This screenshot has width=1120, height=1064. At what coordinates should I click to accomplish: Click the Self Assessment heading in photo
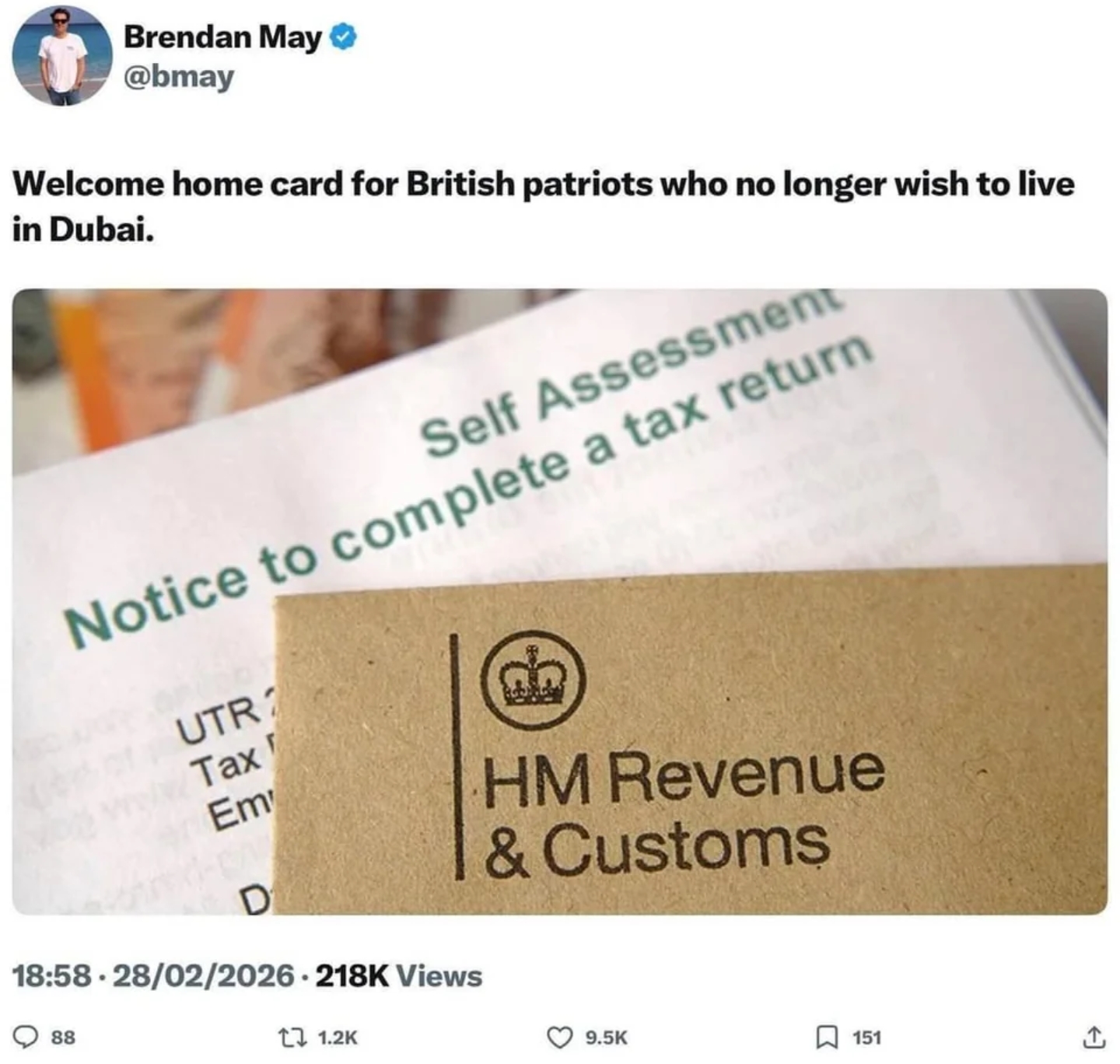(x=630, y=372)
